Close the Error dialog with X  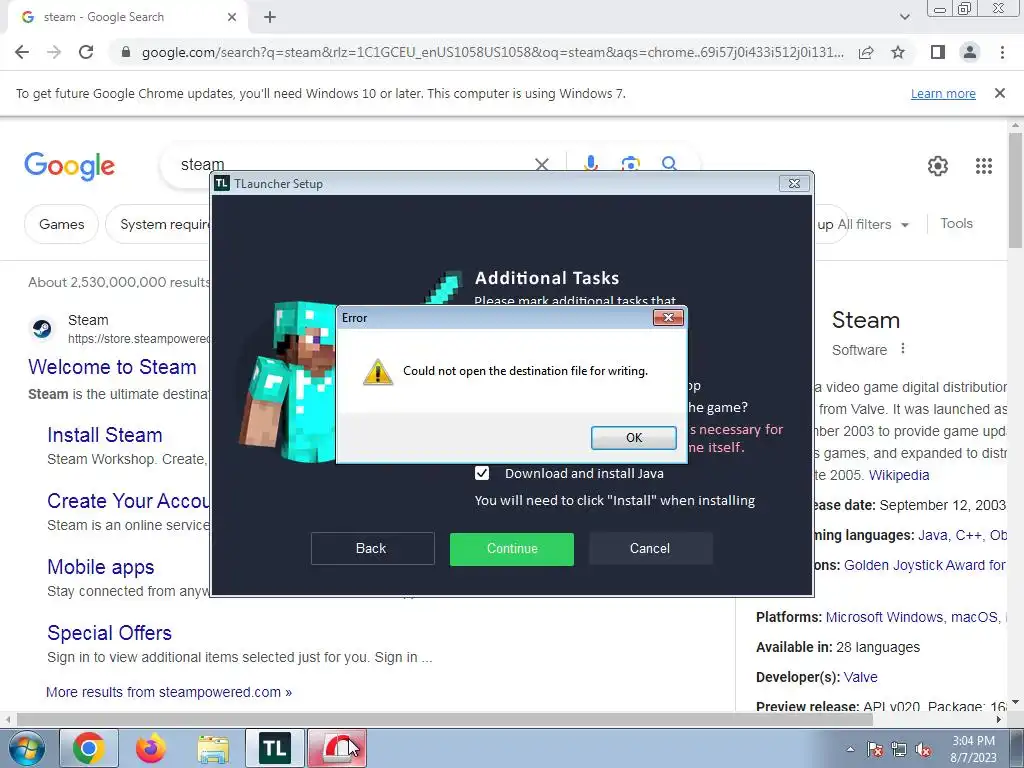point(668,317)
